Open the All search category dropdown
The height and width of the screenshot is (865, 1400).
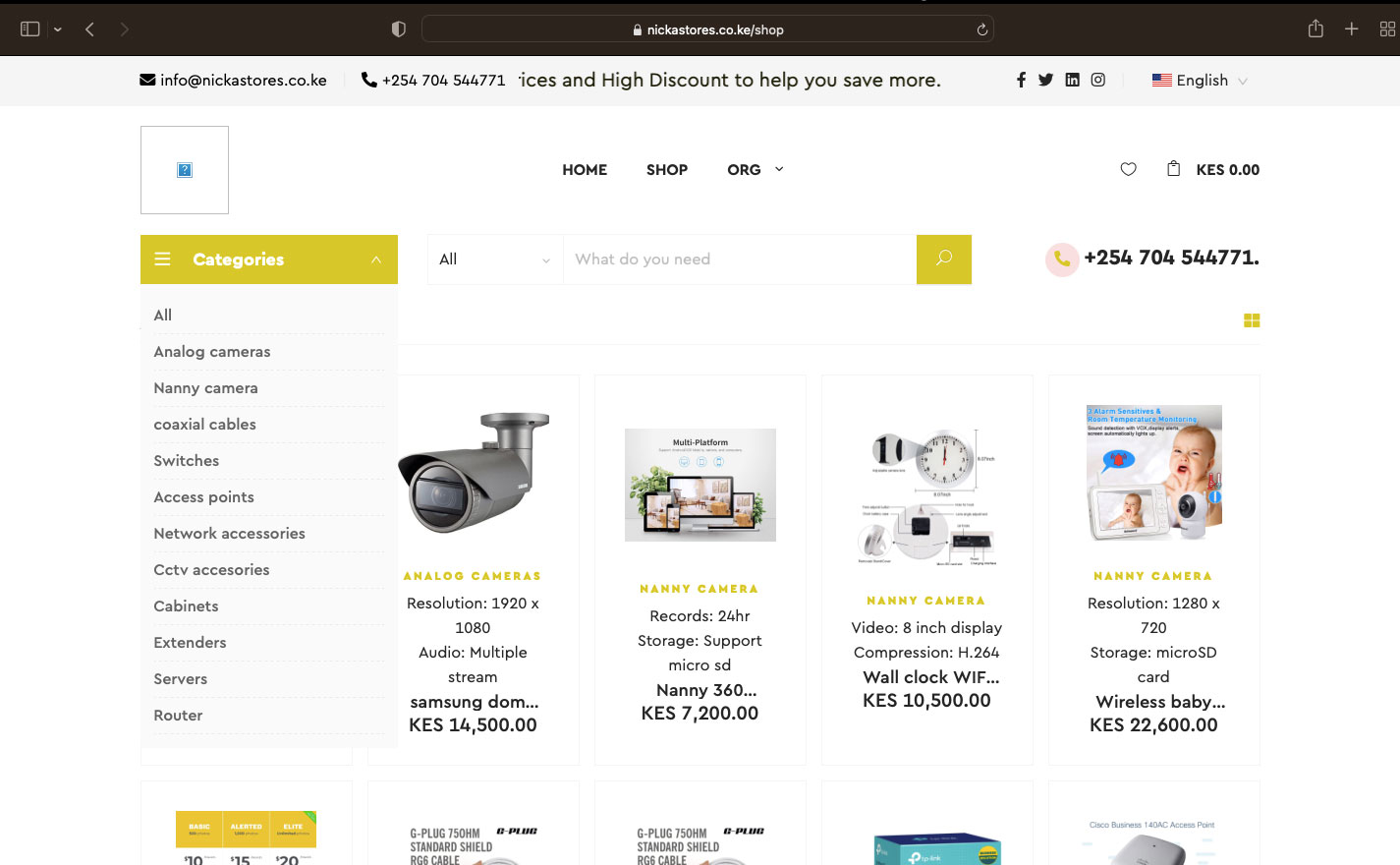tap(495, 259)
